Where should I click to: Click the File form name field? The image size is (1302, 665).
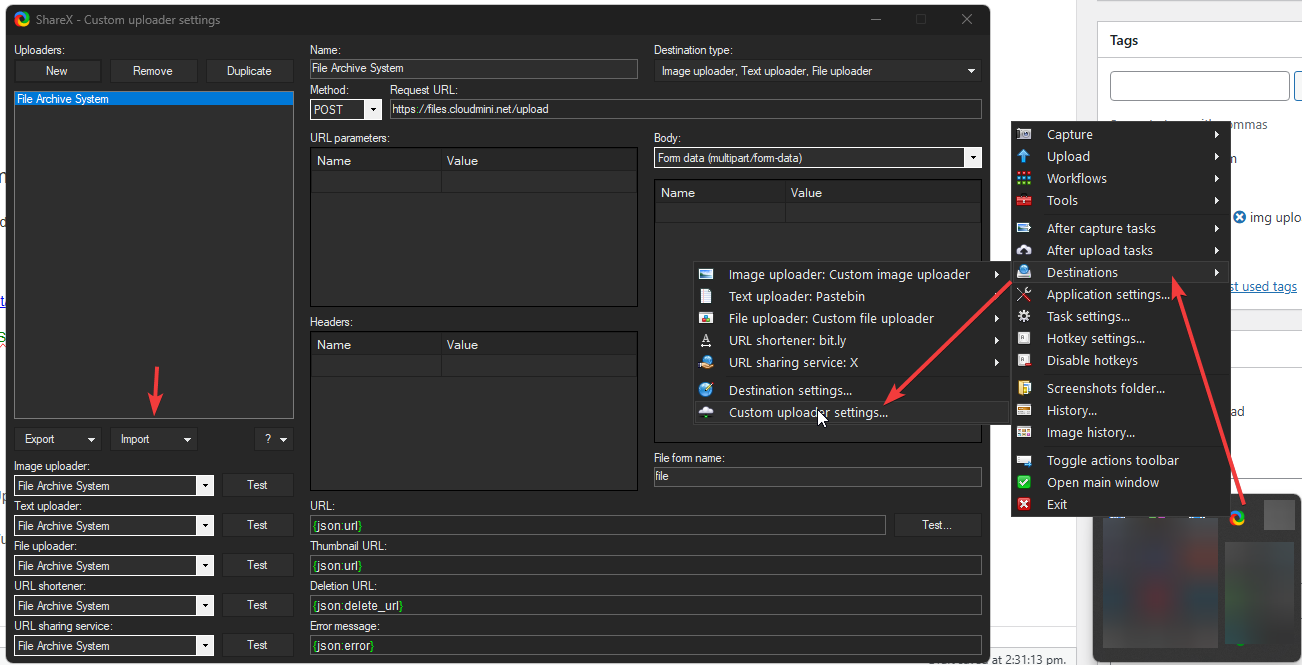pos(818,477)
